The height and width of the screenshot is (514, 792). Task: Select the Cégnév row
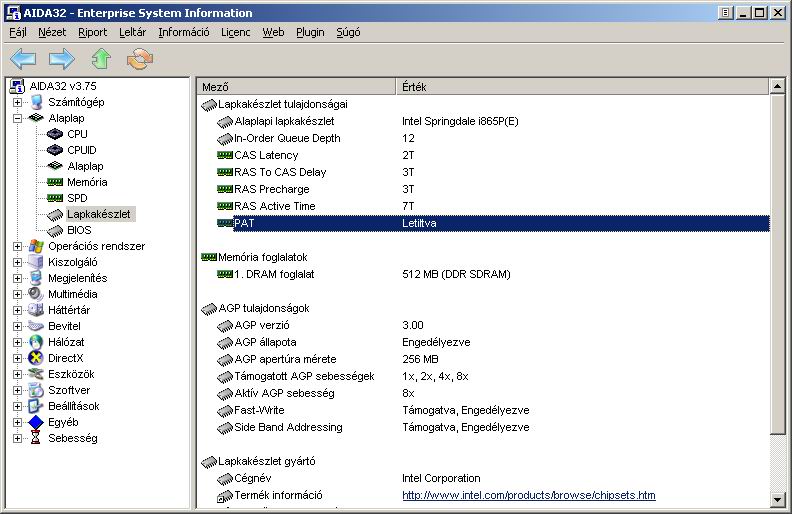coord(493,478)
